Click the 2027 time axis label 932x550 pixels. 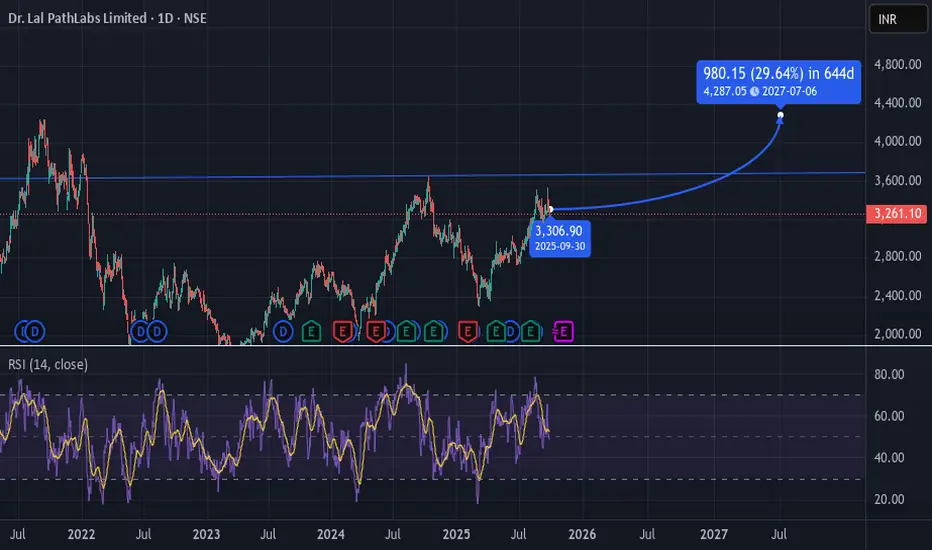point(714,534)
